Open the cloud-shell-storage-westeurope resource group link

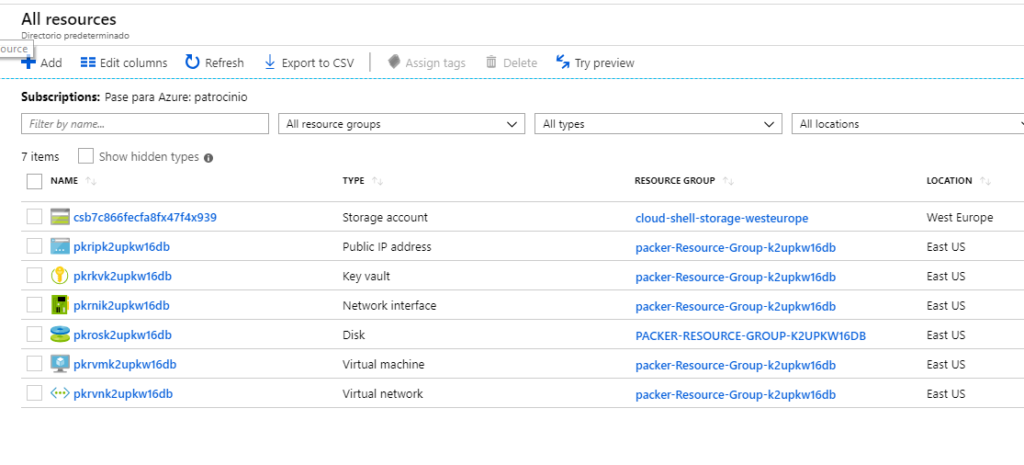(x=722, y=218)
